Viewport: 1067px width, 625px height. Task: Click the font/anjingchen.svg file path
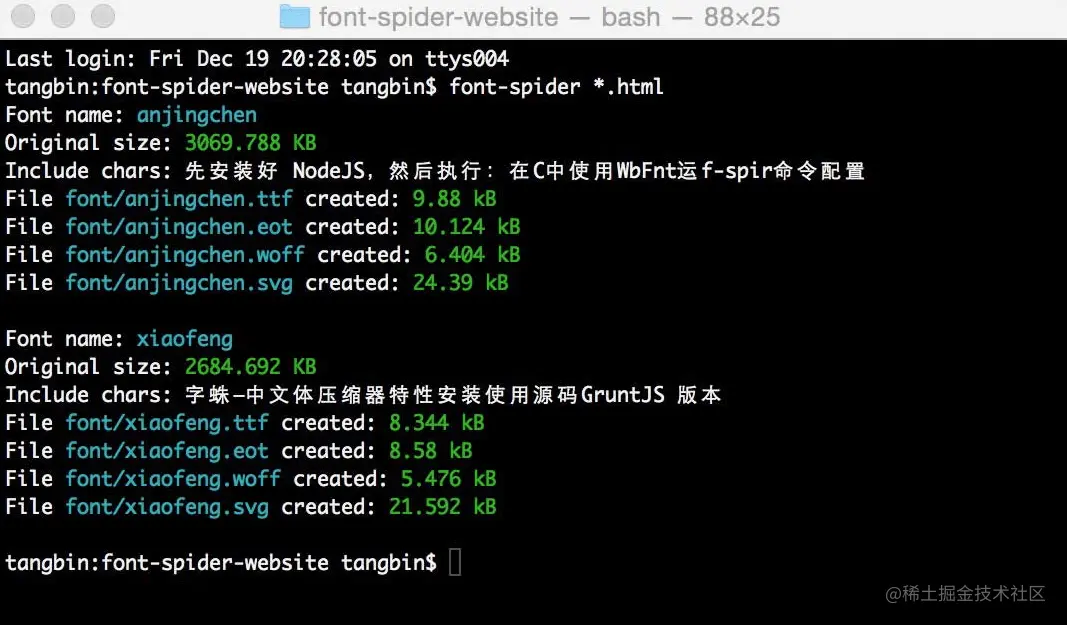coord(179,283)
